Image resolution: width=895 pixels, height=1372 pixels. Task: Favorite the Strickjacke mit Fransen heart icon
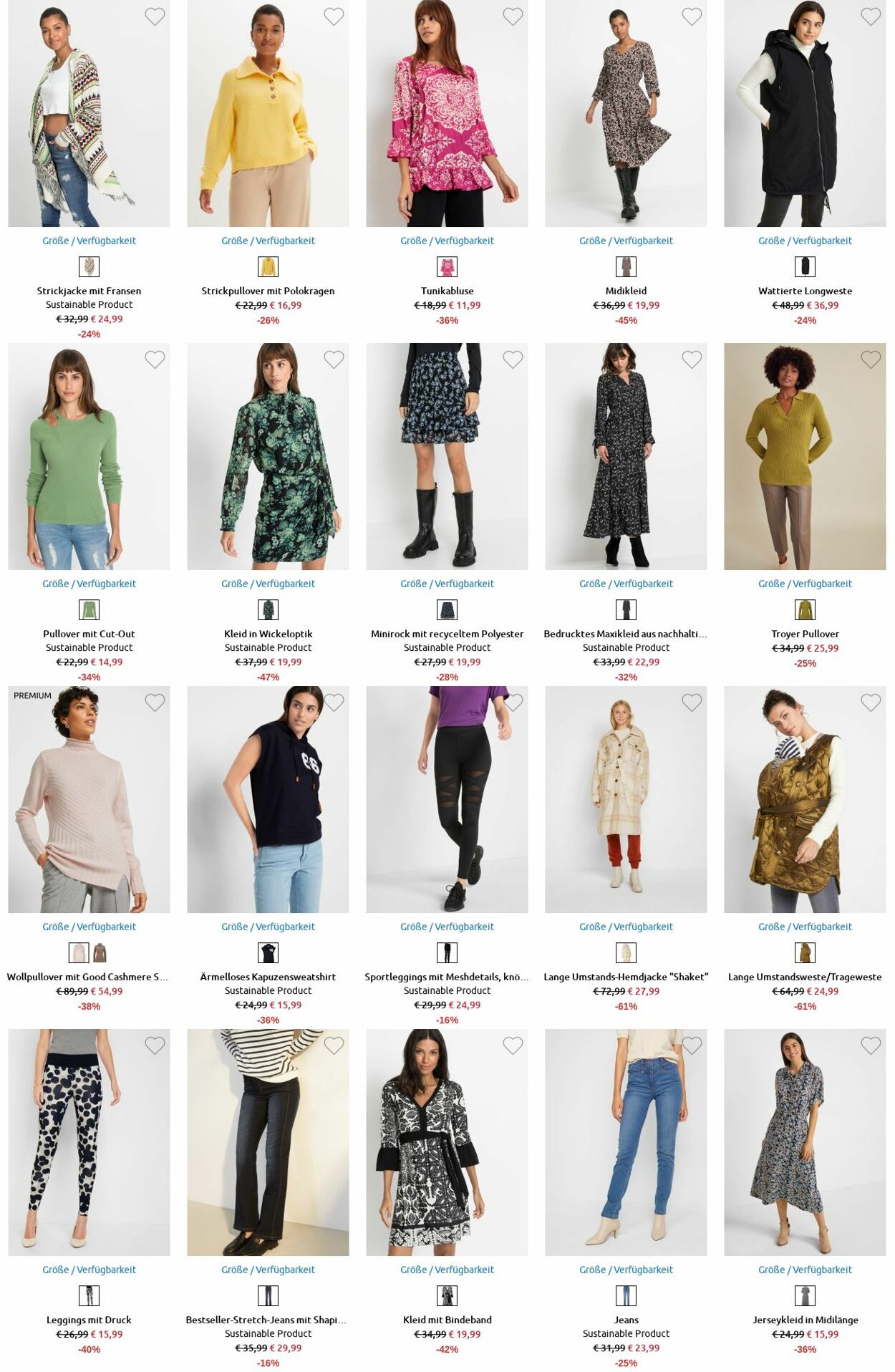click(155, 16)
